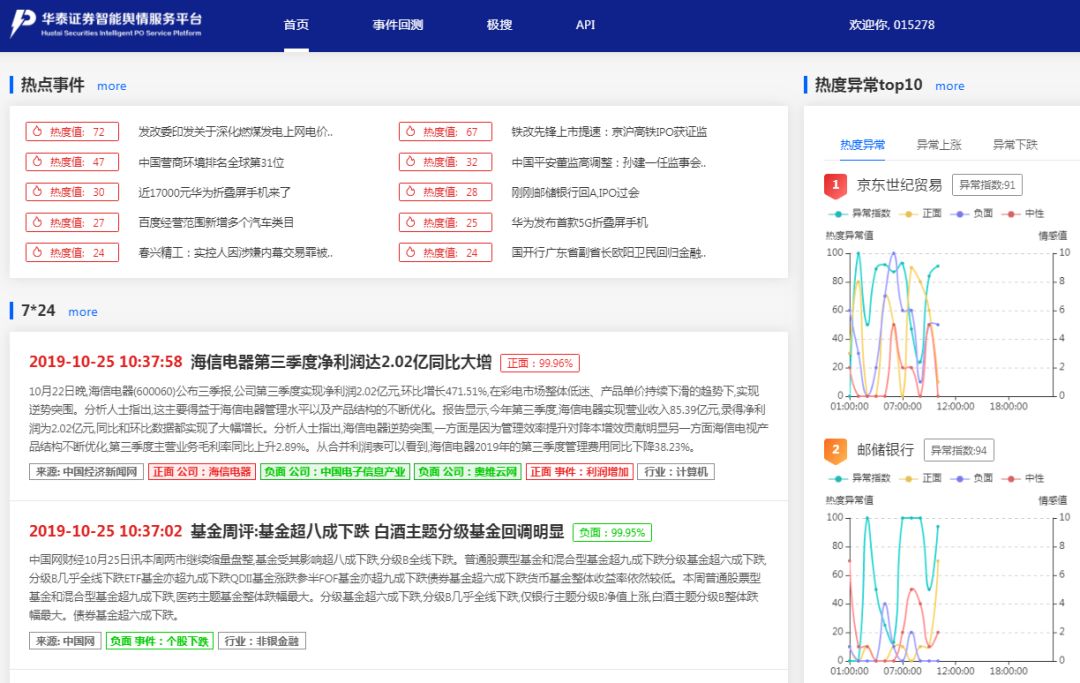Go to the 极搜 navigation item
1080x683 pixels.
click(x=499, y=25)
